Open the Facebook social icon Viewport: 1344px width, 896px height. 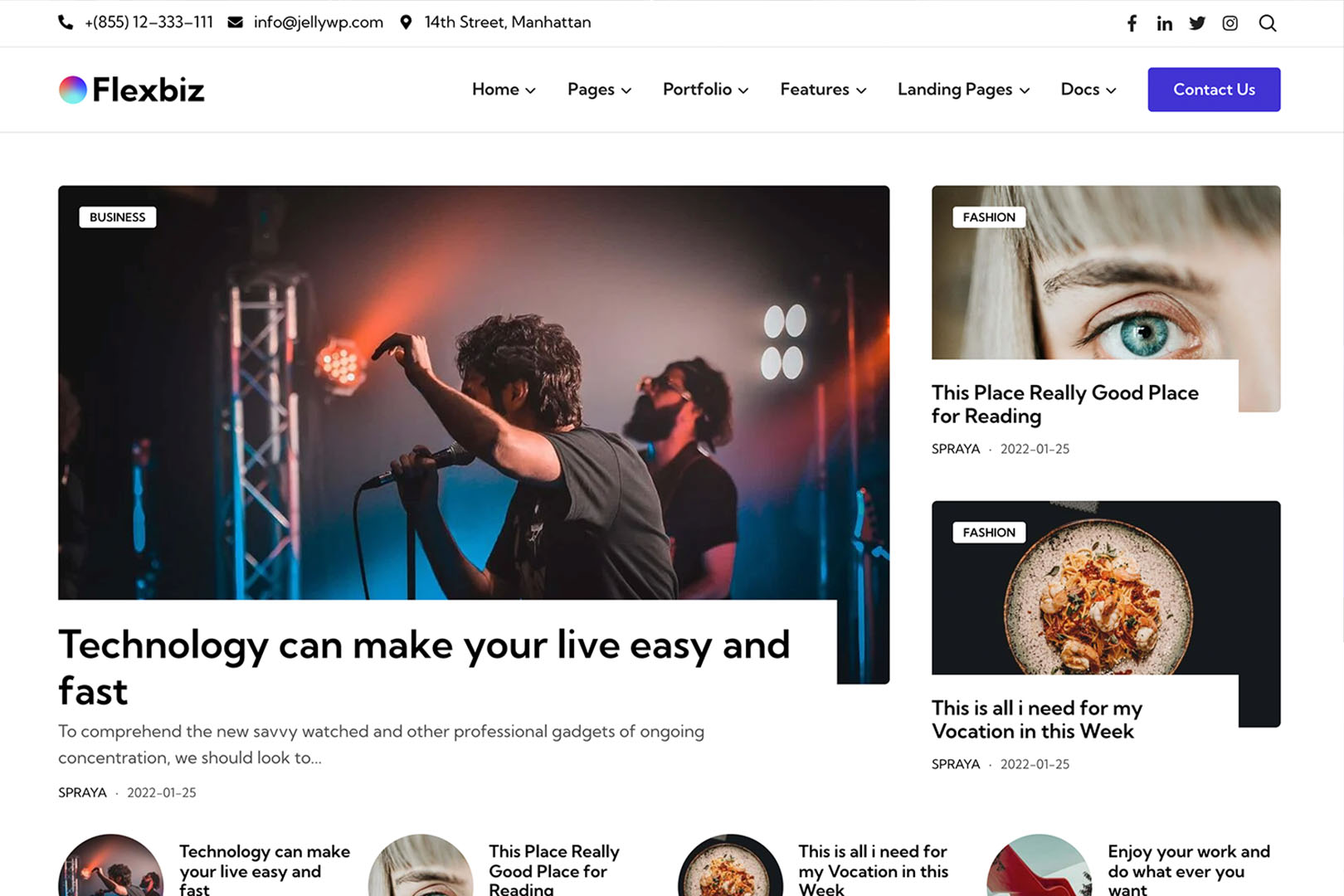tap(1132, 23)
